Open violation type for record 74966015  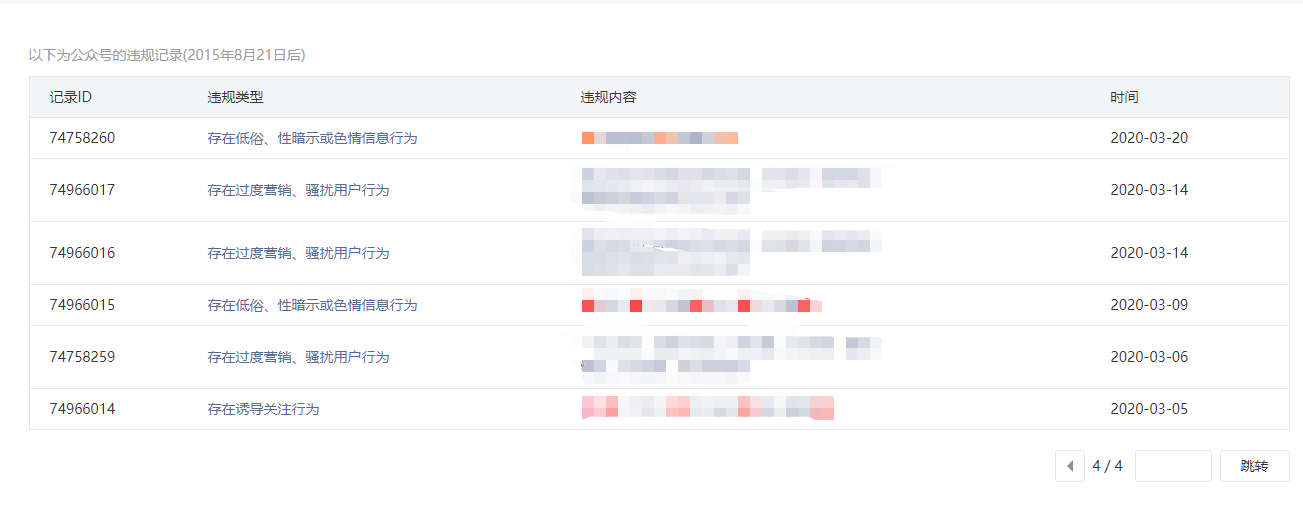coord(312,305)
